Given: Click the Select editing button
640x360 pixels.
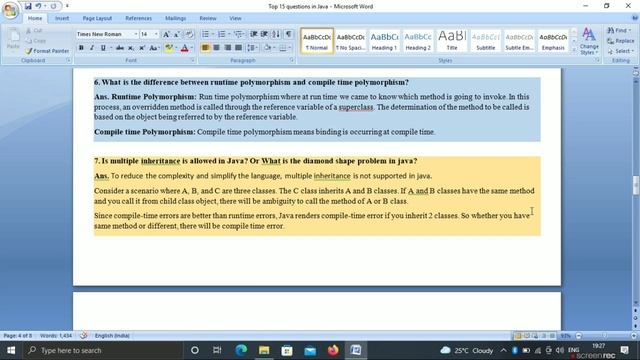Looking at the screenshot, I should tap(620, 51).
